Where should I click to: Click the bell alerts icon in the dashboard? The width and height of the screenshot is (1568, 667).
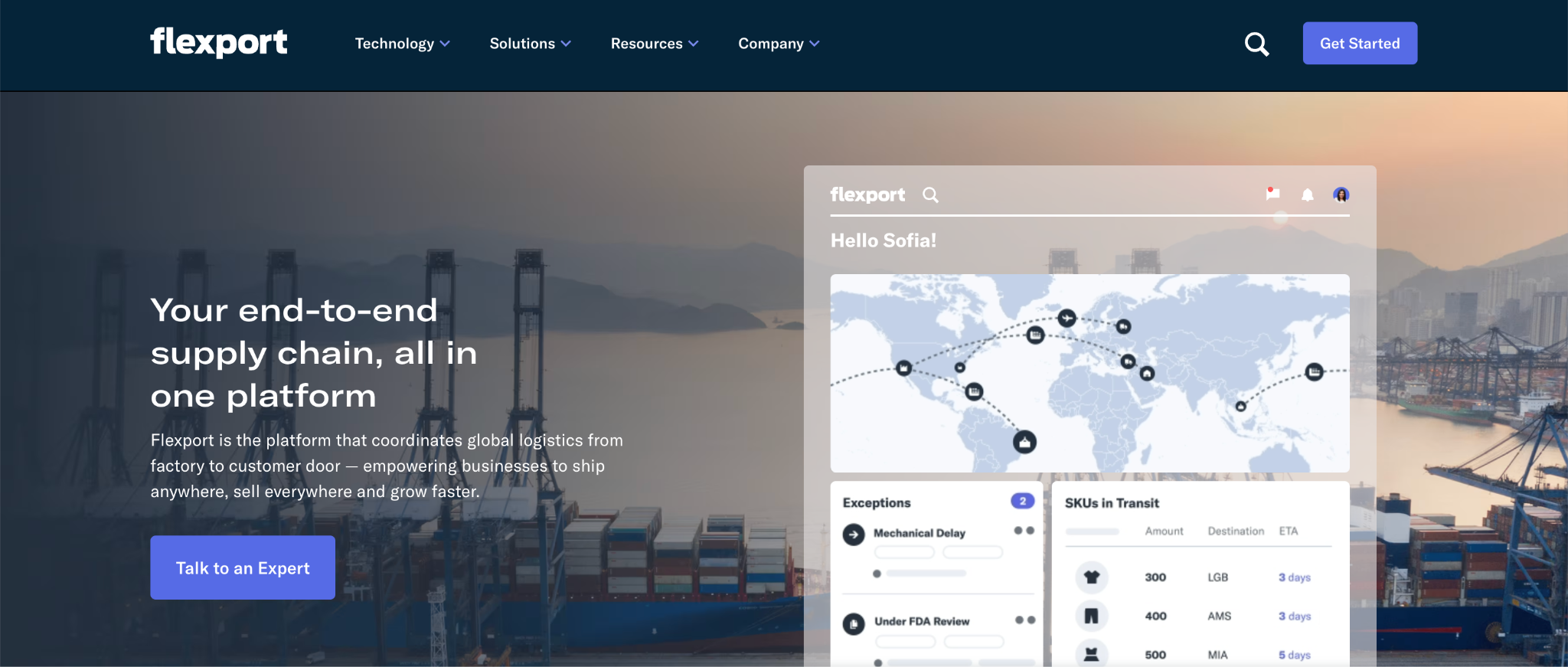click(x=1308, y=195)
